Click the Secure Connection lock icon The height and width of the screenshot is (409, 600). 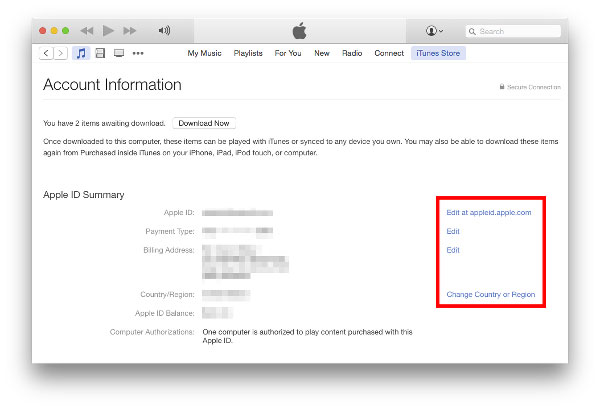(x=502, y=87)
